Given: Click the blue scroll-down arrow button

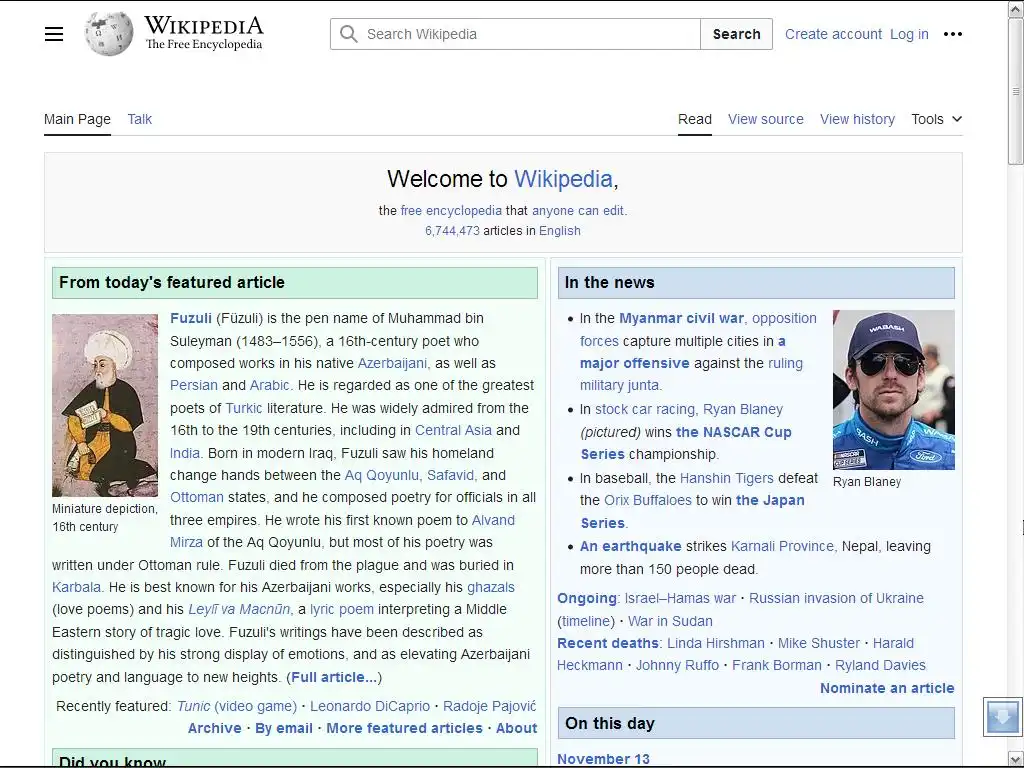Looking at the screenshot, I should coord(1002,717).
